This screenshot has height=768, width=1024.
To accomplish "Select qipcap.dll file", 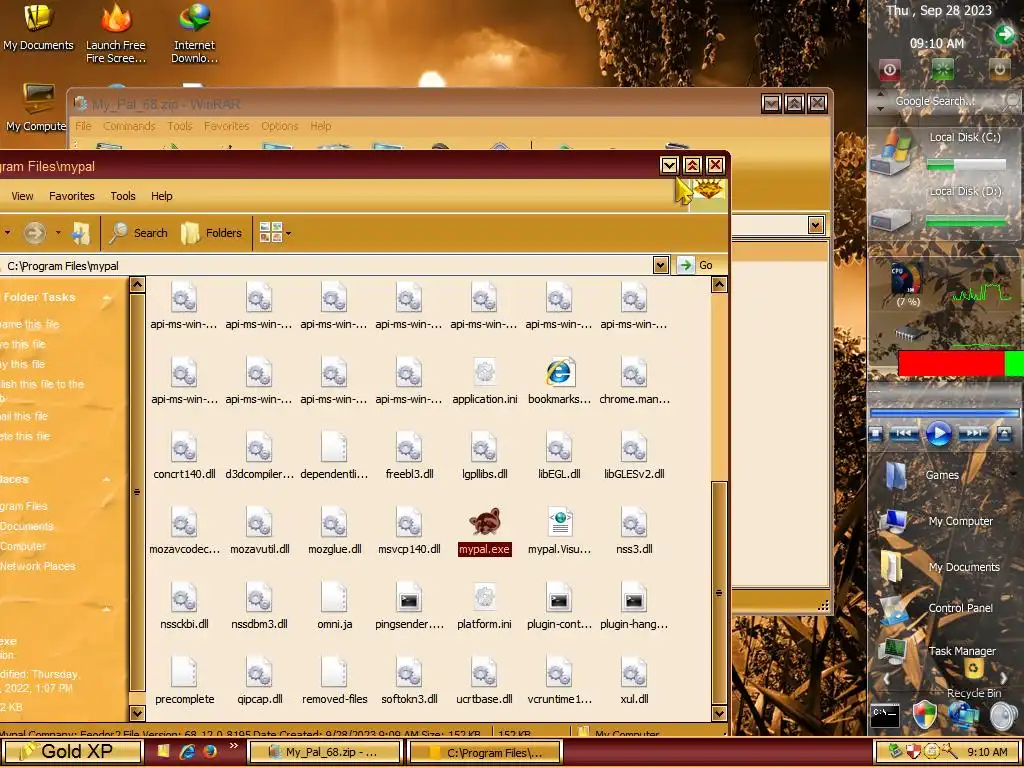I will coord(259,682).
